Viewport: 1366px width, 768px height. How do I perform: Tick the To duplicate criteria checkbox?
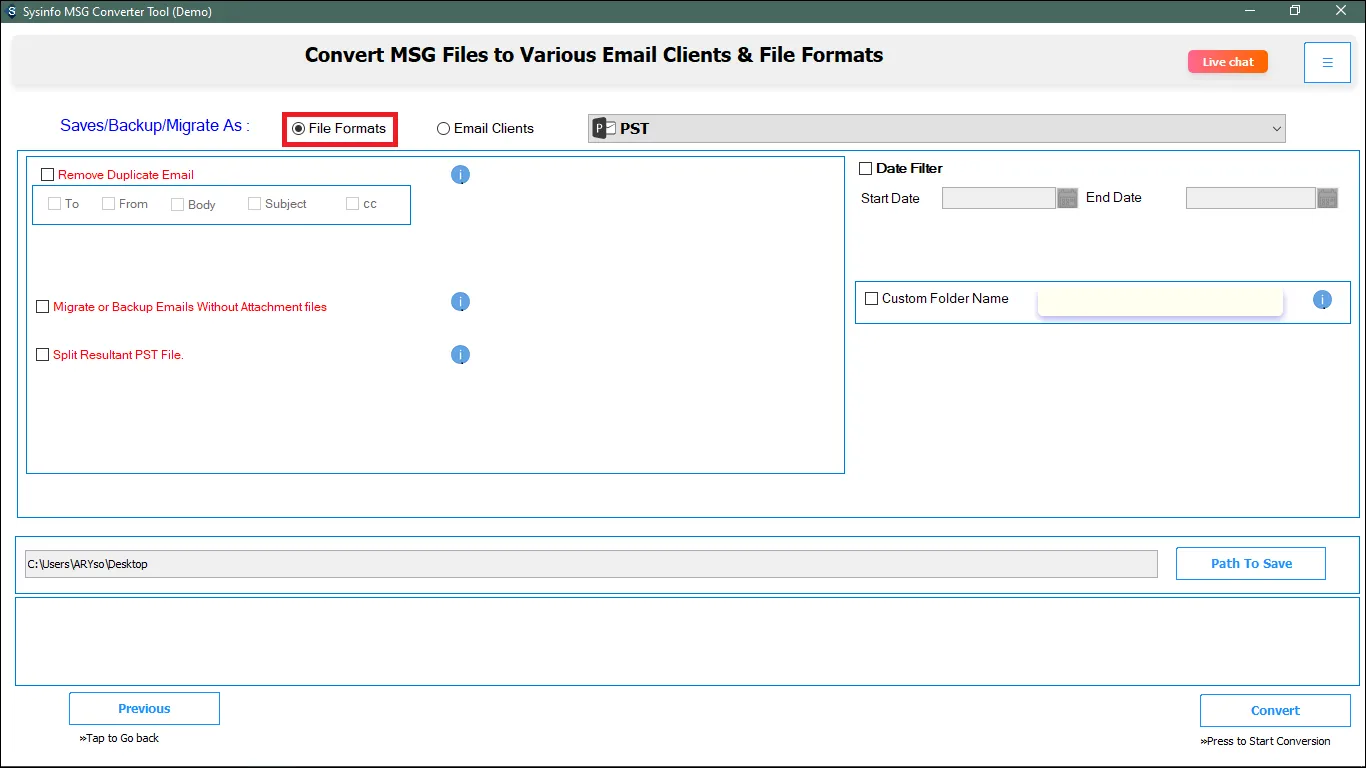55,204
